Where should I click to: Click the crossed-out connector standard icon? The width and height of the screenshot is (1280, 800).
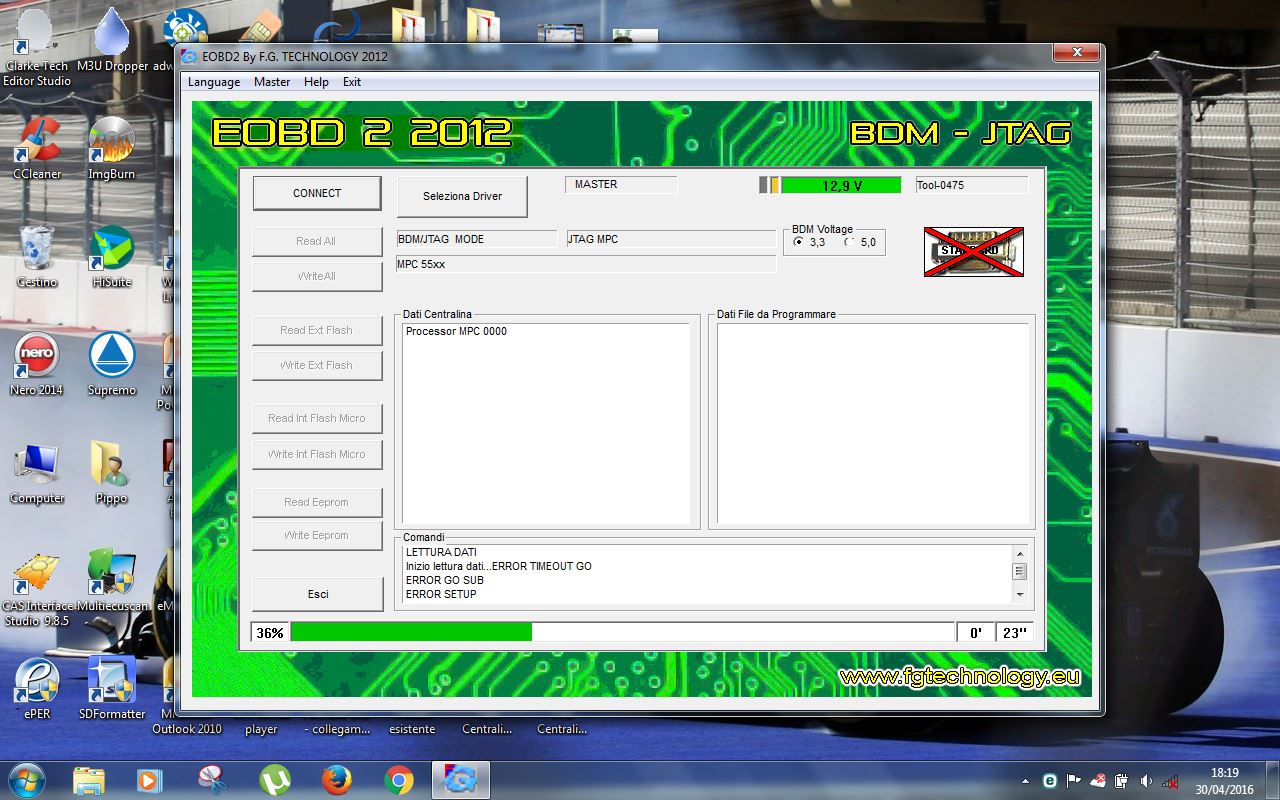[x=973, y=251]
